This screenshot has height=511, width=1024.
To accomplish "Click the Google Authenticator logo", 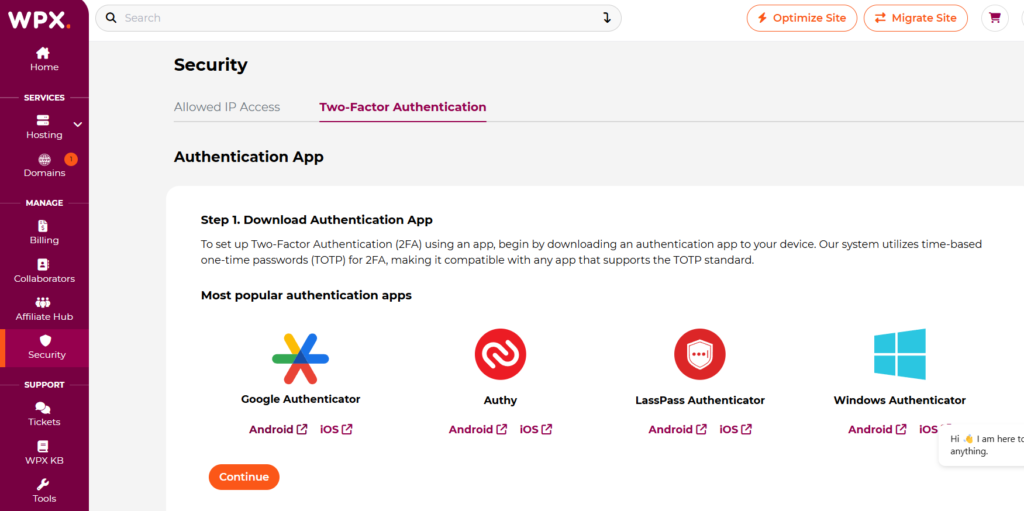I will (300, 356).
